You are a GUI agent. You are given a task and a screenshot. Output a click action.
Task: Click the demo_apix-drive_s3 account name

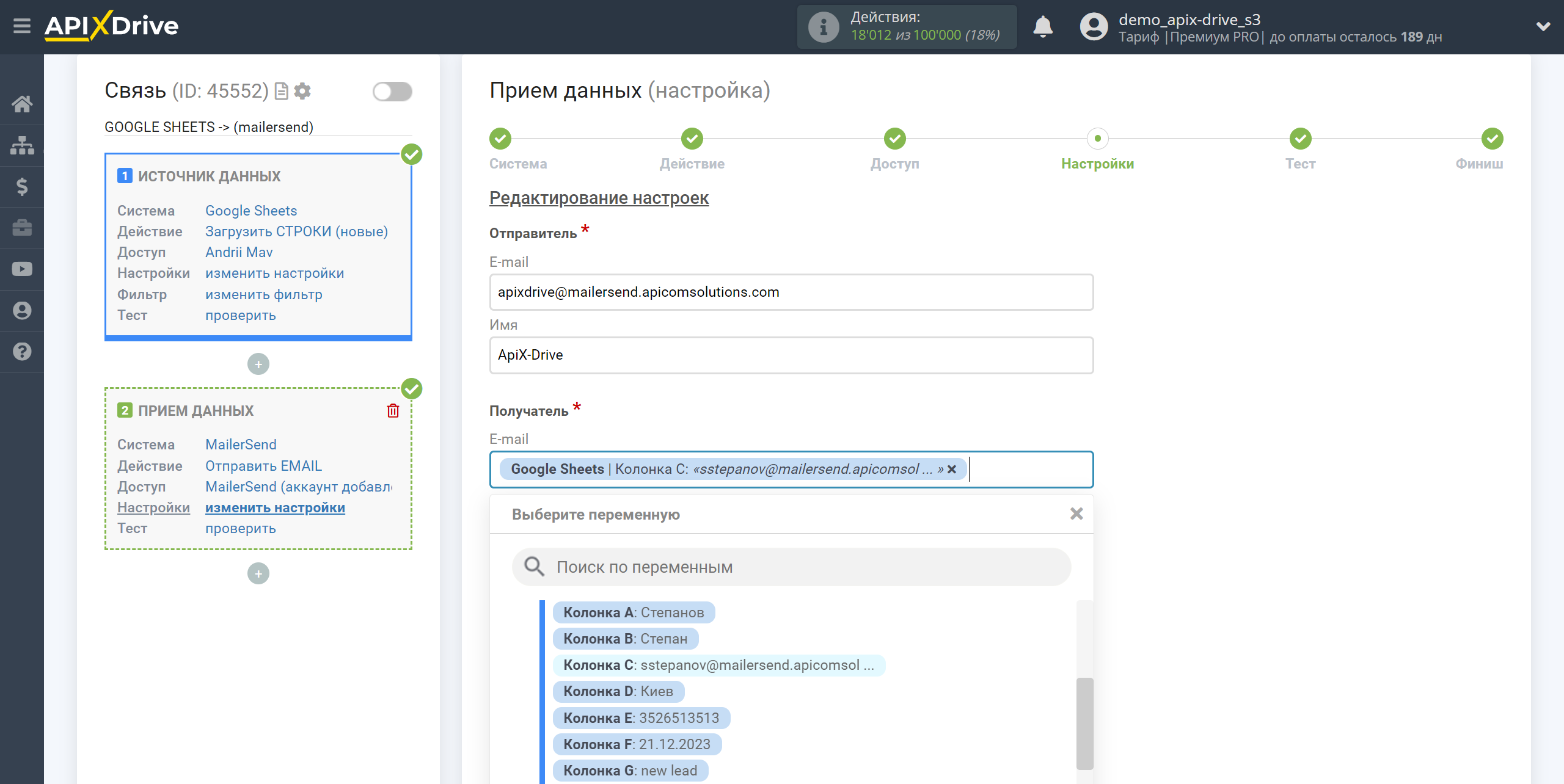pyautogui.click(x=1189, y=20)
